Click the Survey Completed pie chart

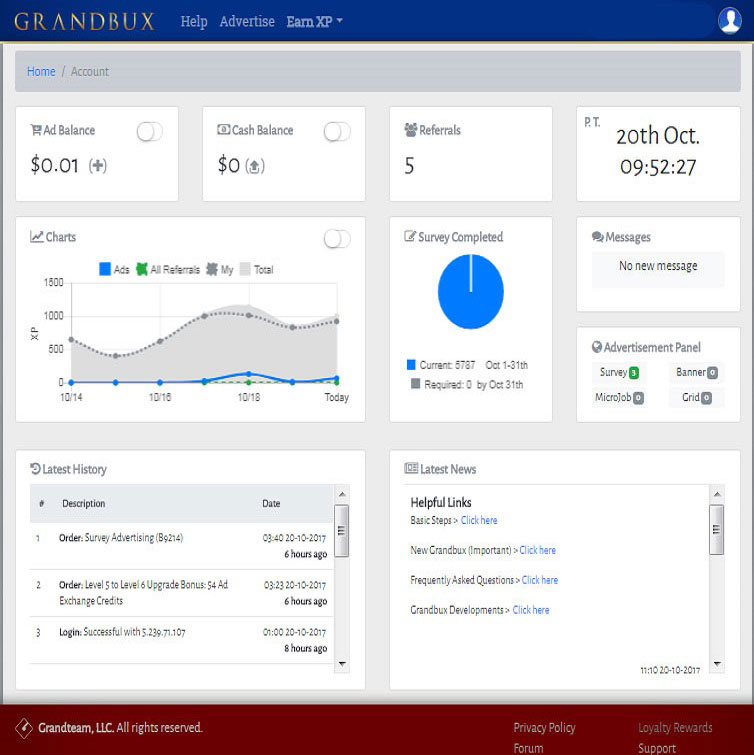[470, 292]
